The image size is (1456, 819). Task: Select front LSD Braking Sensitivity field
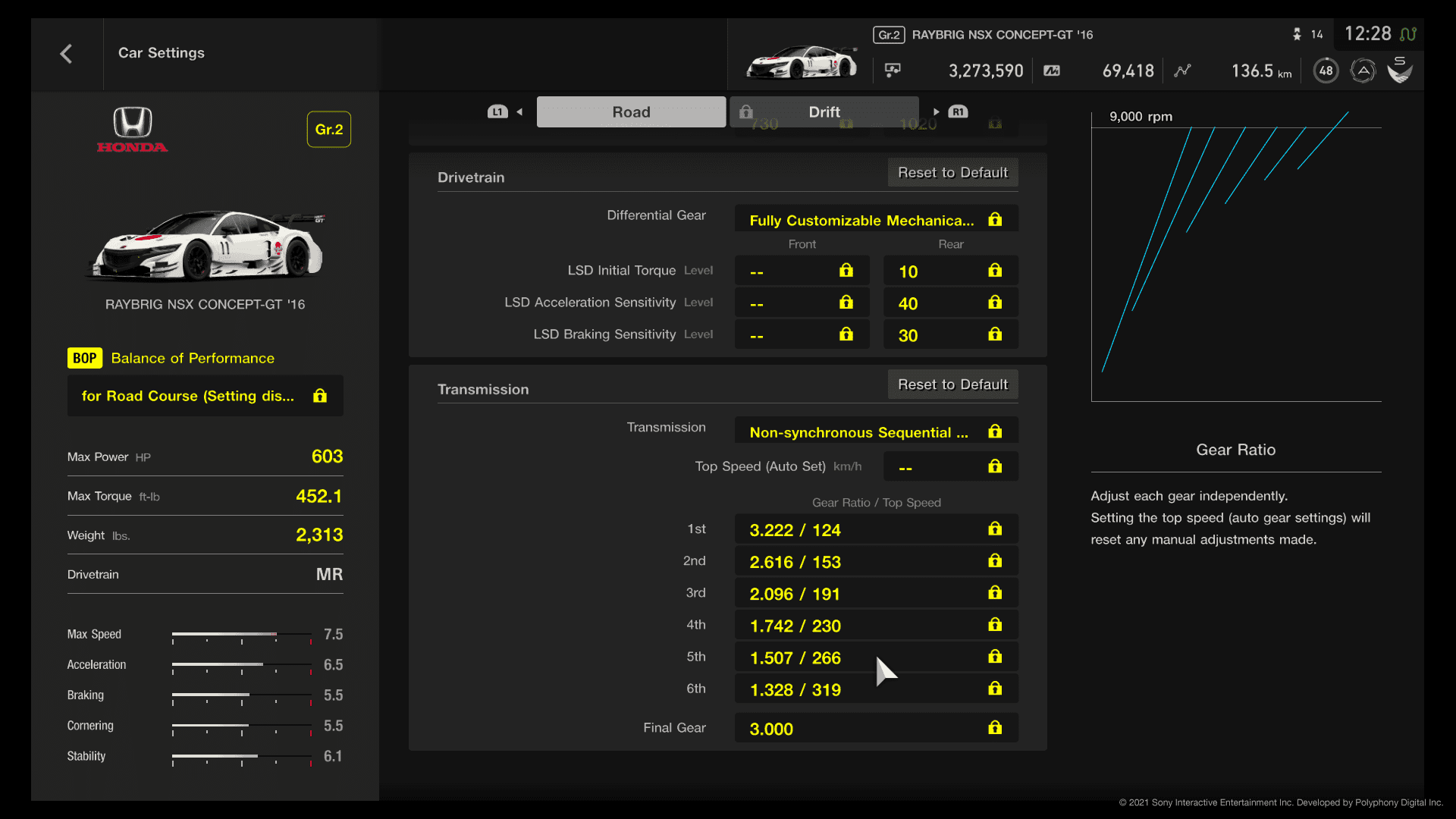[x=802, y=334]
